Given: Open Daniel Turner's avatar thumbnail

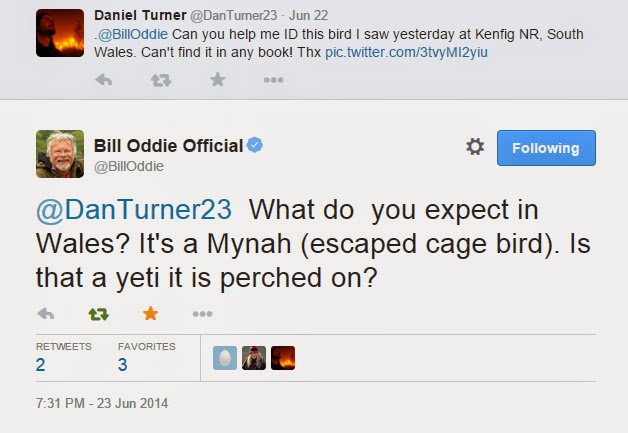Looking at the screenshot, I should (58, 31).
